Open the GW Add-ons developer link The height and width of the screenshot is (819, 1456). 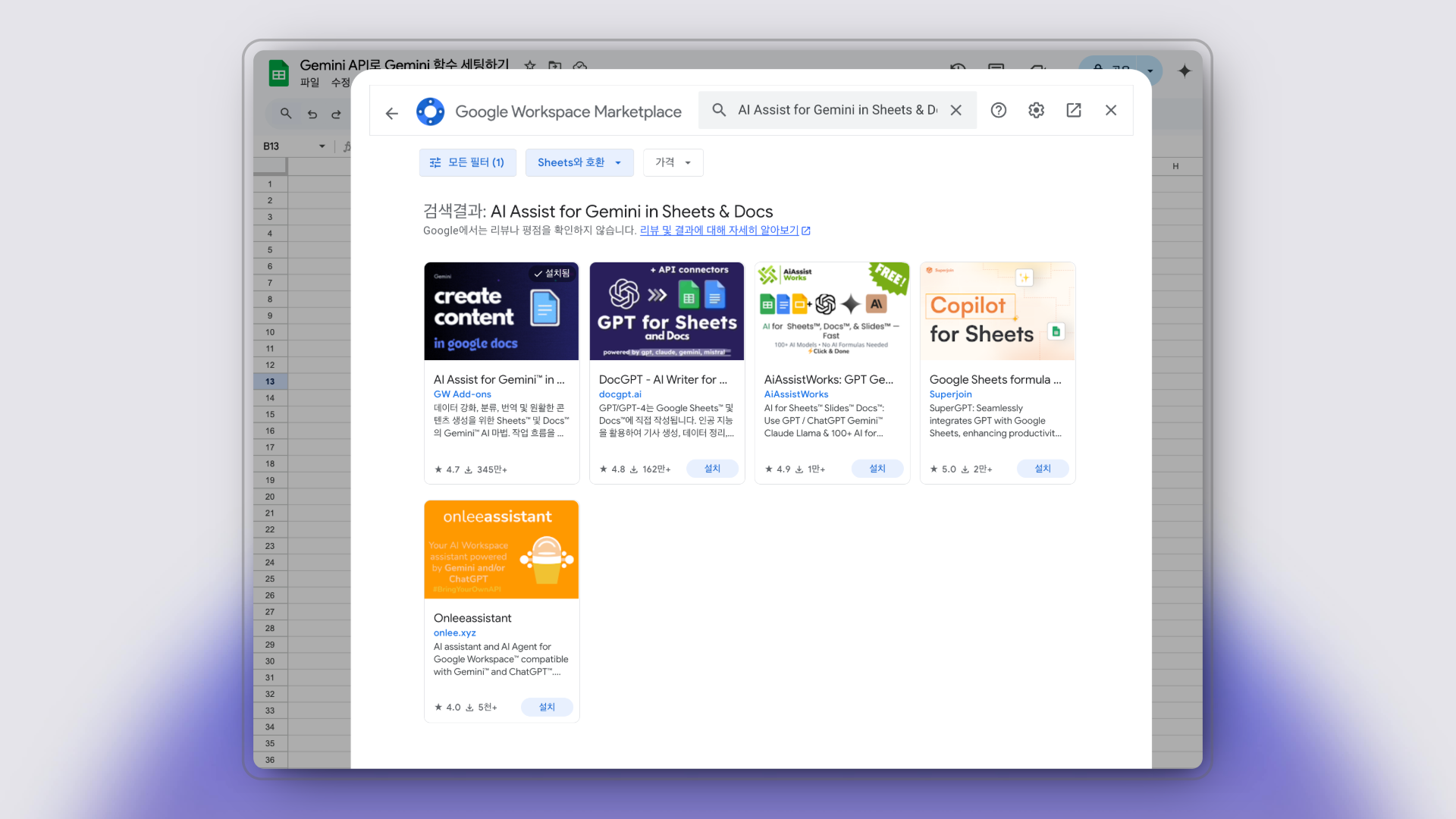463,394
